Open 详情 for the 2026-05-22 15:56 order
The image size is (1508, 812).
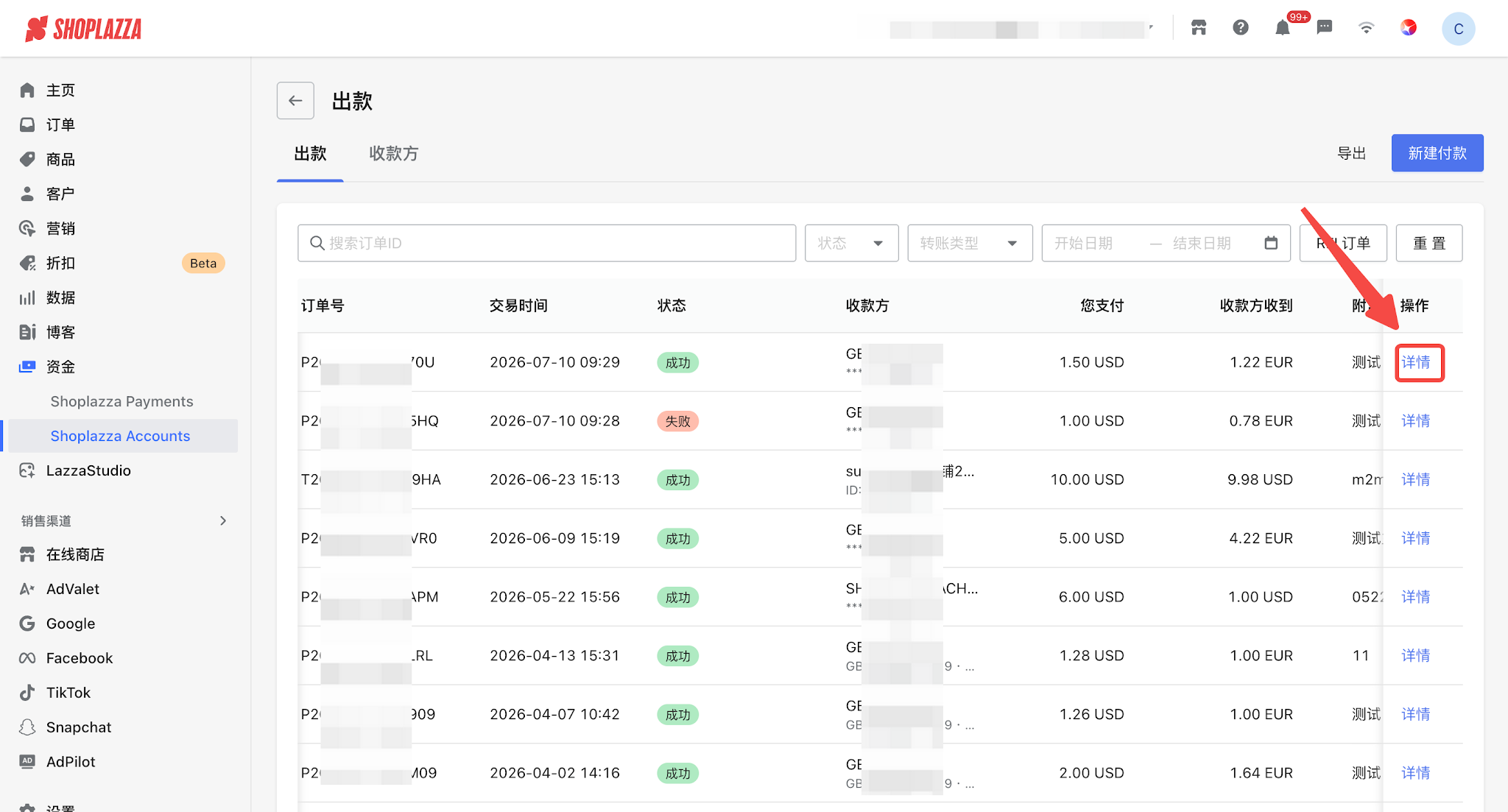[x=1415, y=597]
